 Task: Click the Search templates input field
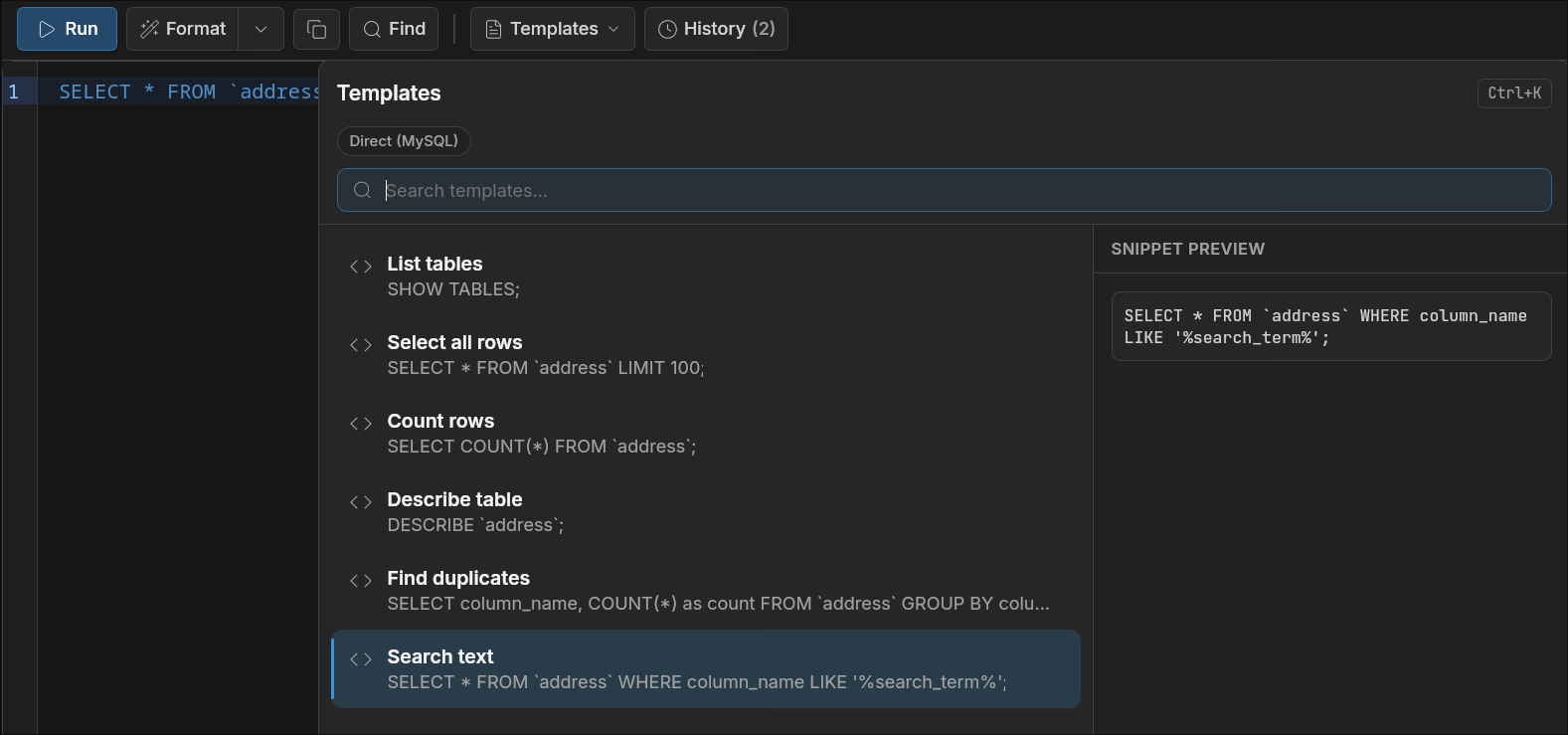[944, 190]
